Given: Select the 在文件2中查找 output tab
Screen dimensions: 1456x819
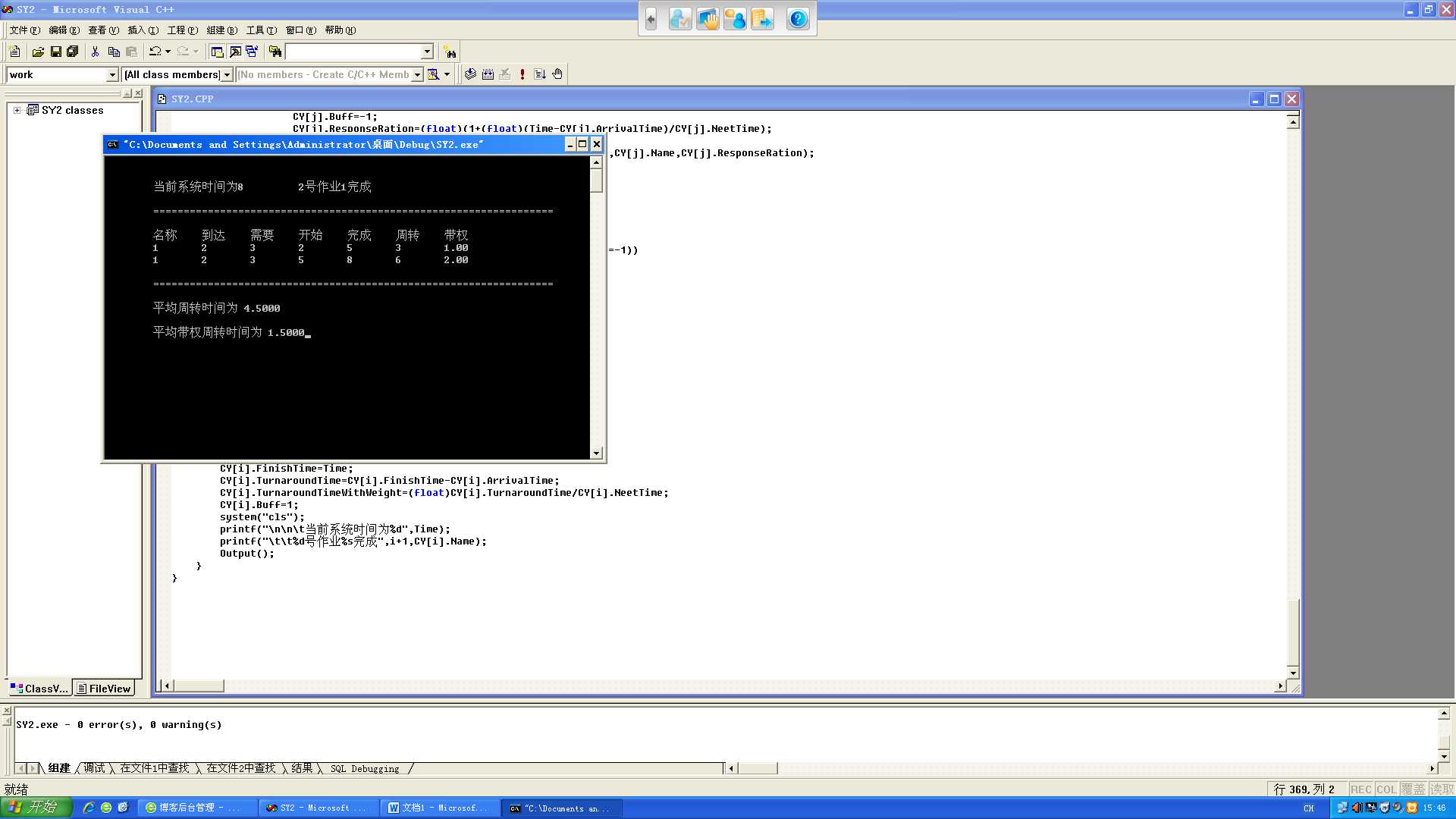Looking at the screenshot, I should pyautogui.click(x=240, y=768).
